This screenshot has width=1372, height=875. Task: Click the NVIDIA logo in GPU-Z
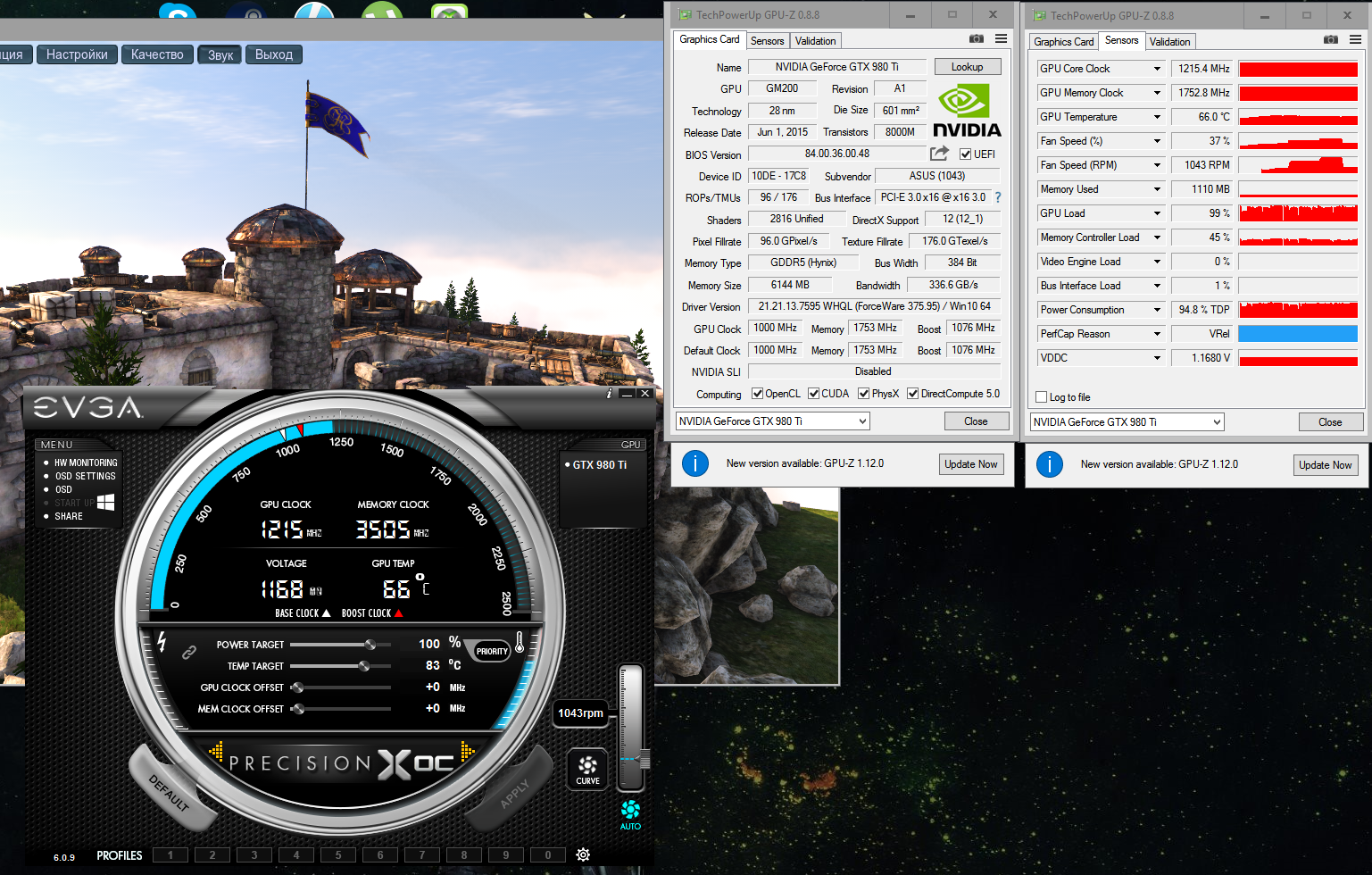point(966,111)
